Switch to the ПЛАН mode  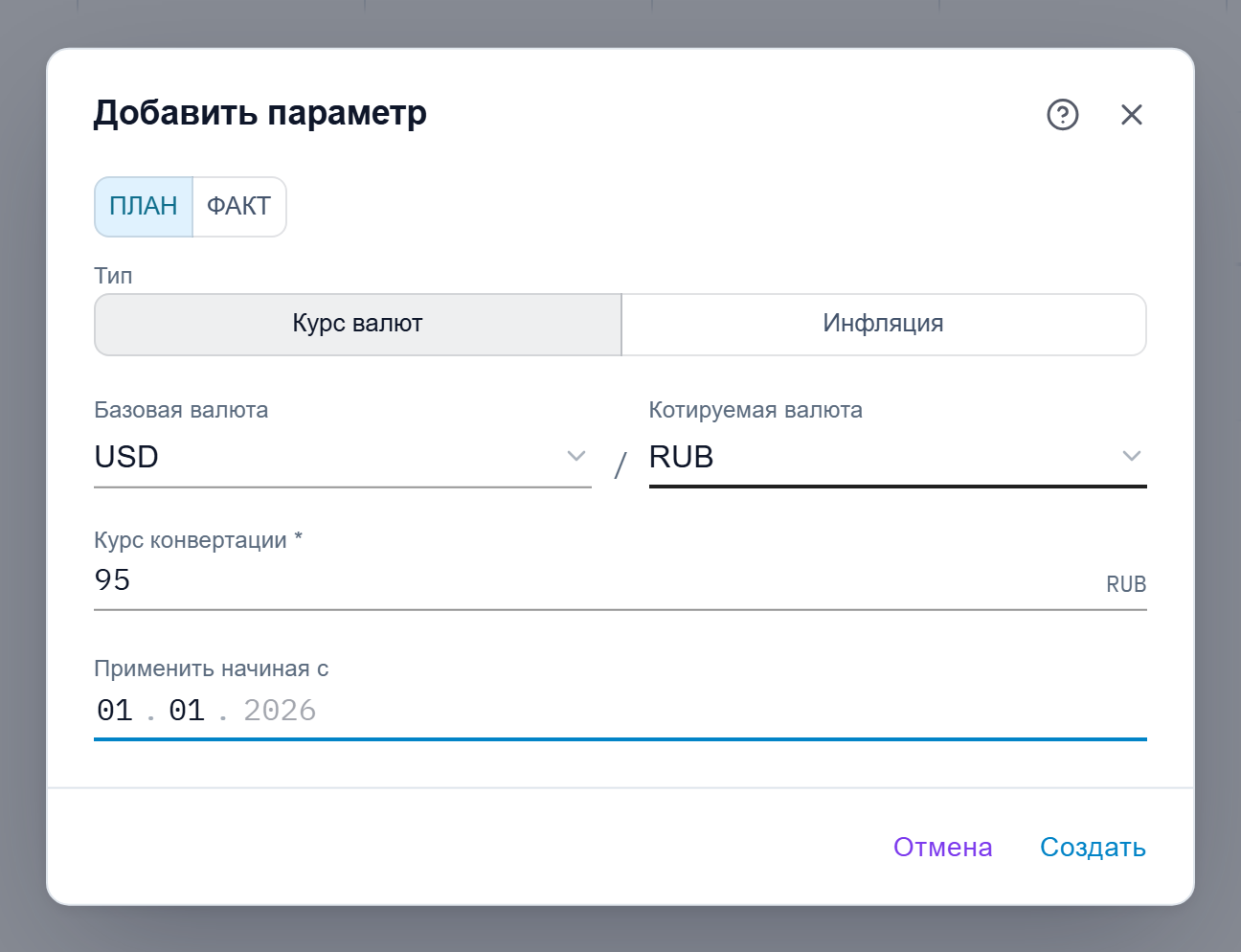[x=144, y=206]
